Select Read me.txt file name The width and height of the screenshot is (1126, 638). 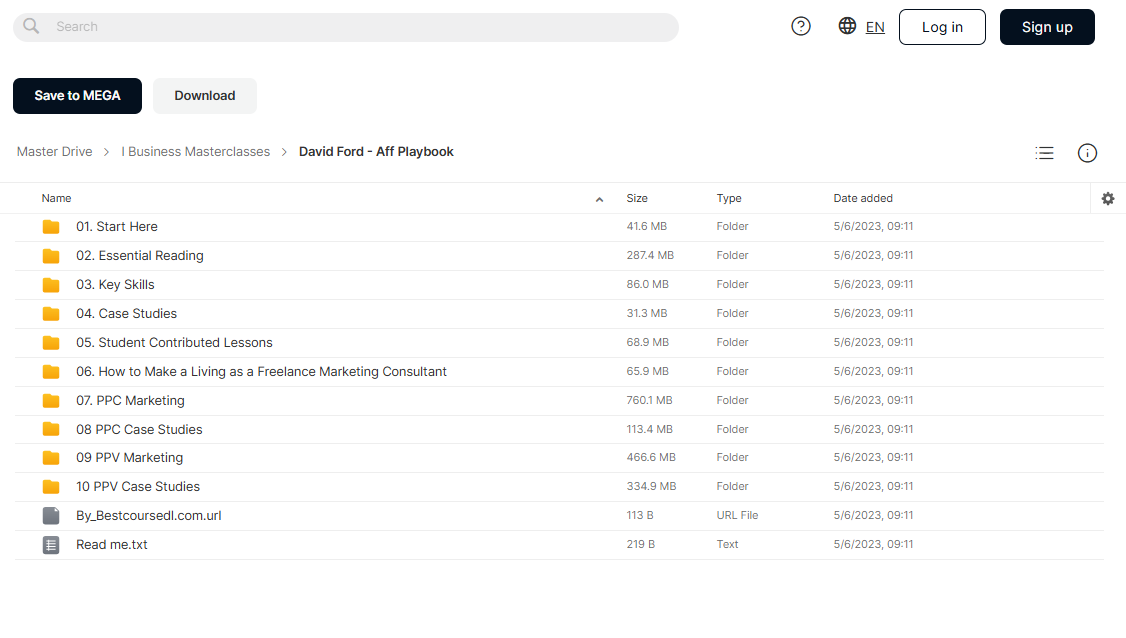tap(112, 545)
